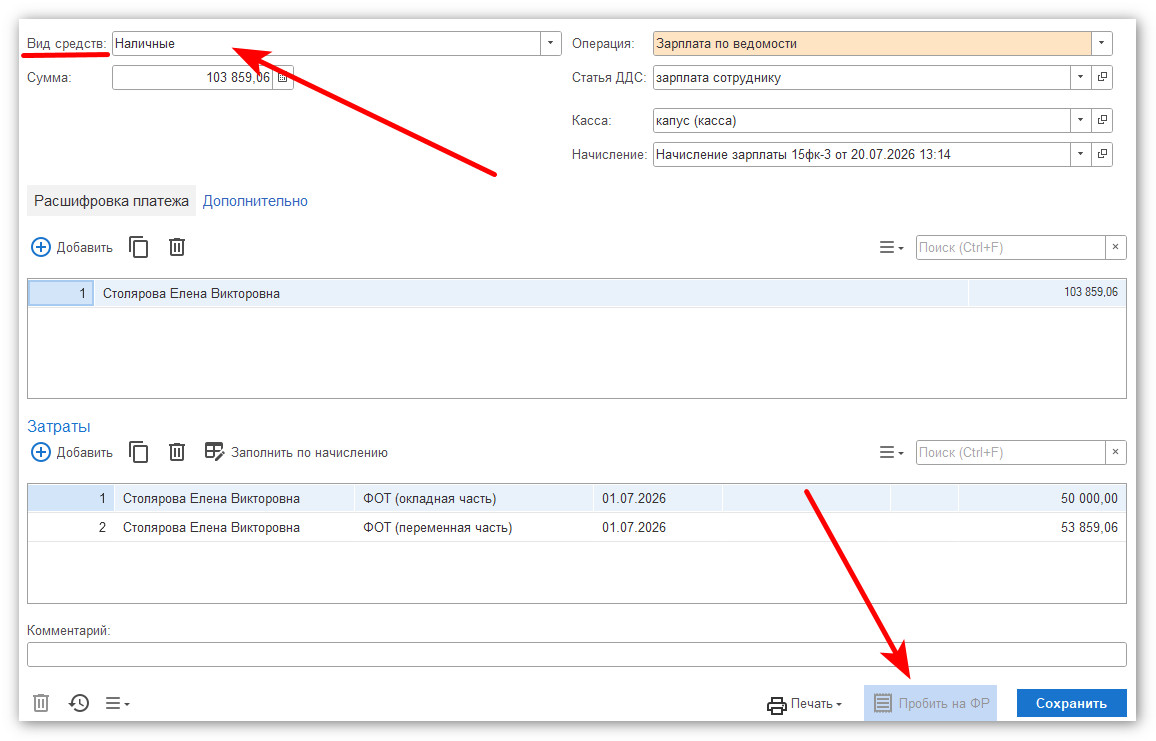
Task: Click into the Комментарий text field
Action: 577,655
